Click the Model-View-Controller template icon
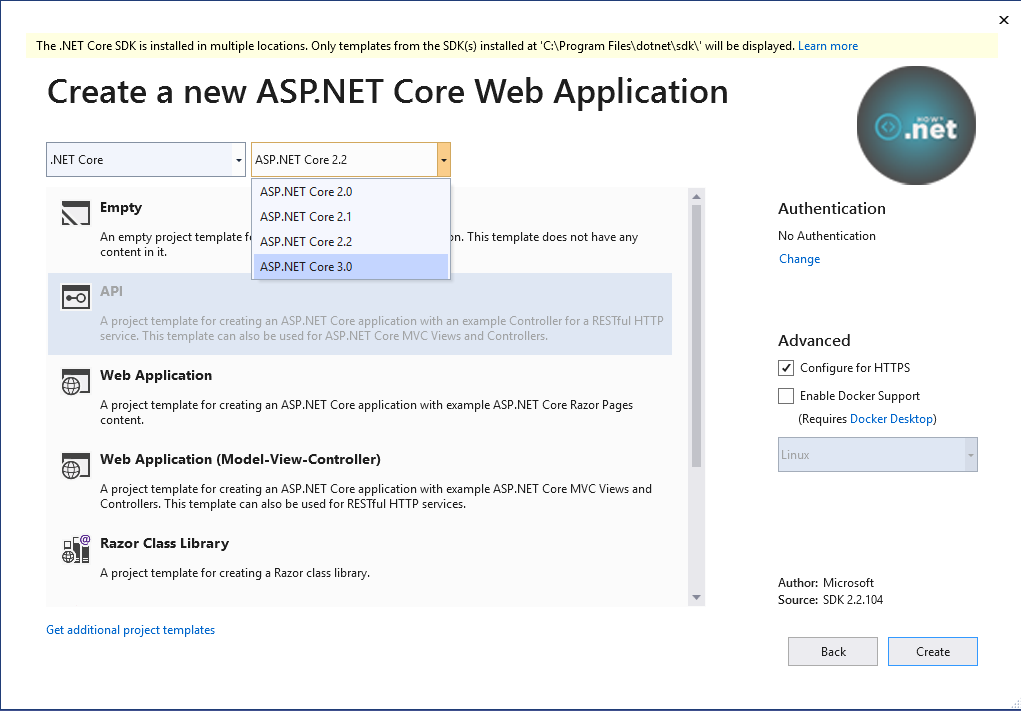The image size is (1021, 711). 76,466
